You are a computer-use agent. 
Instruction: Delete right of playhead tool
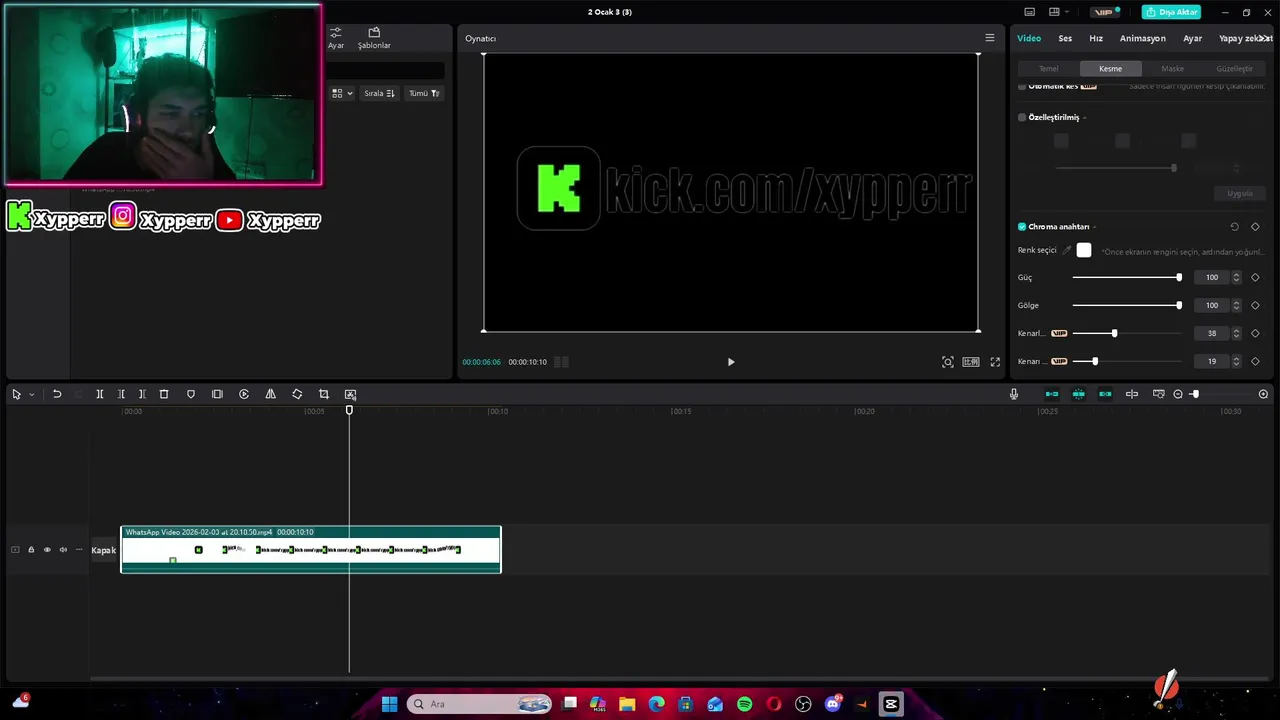point(142,394)
